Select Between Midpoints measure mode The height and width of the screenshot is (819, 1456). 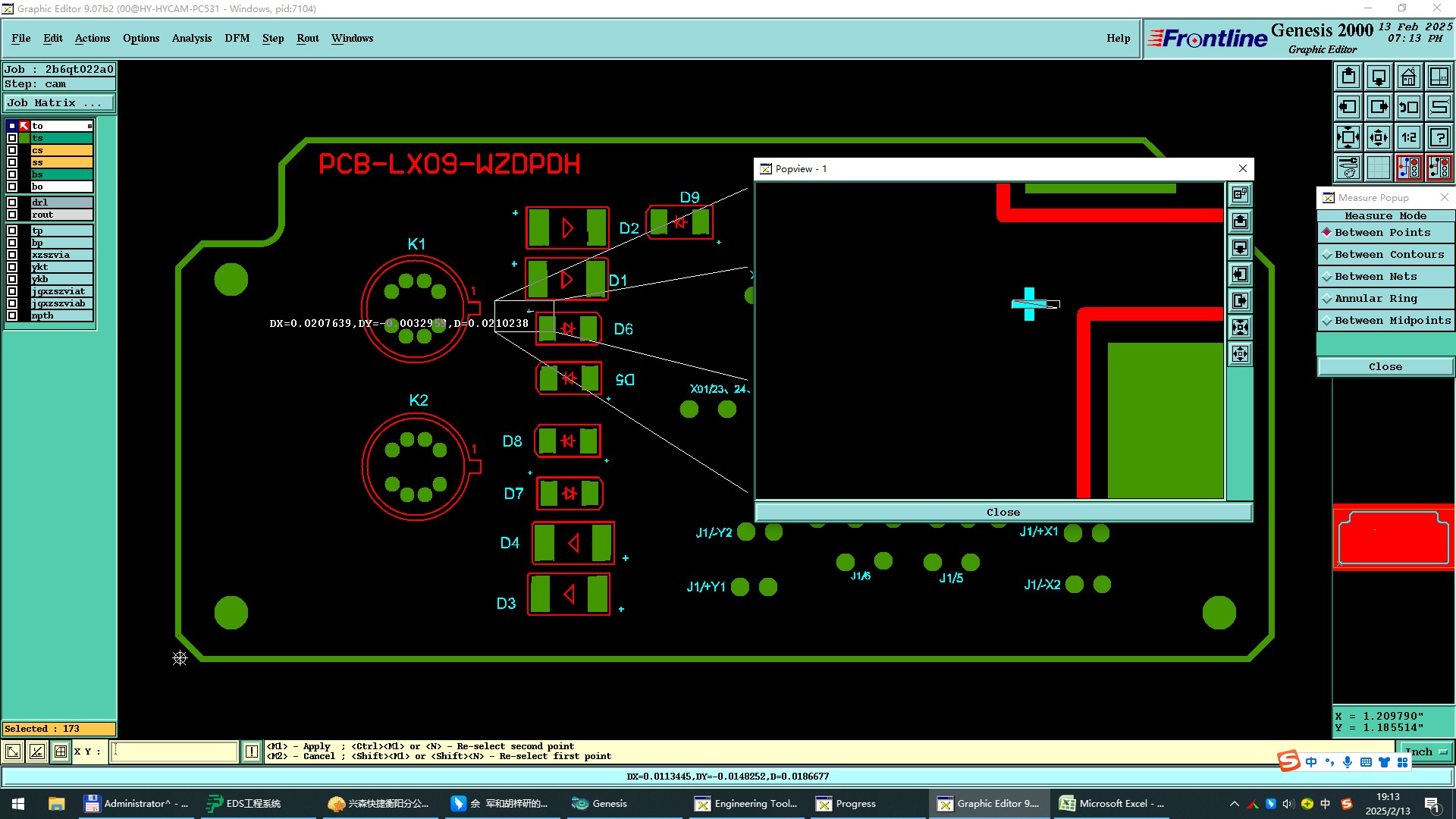[1385, 321]
